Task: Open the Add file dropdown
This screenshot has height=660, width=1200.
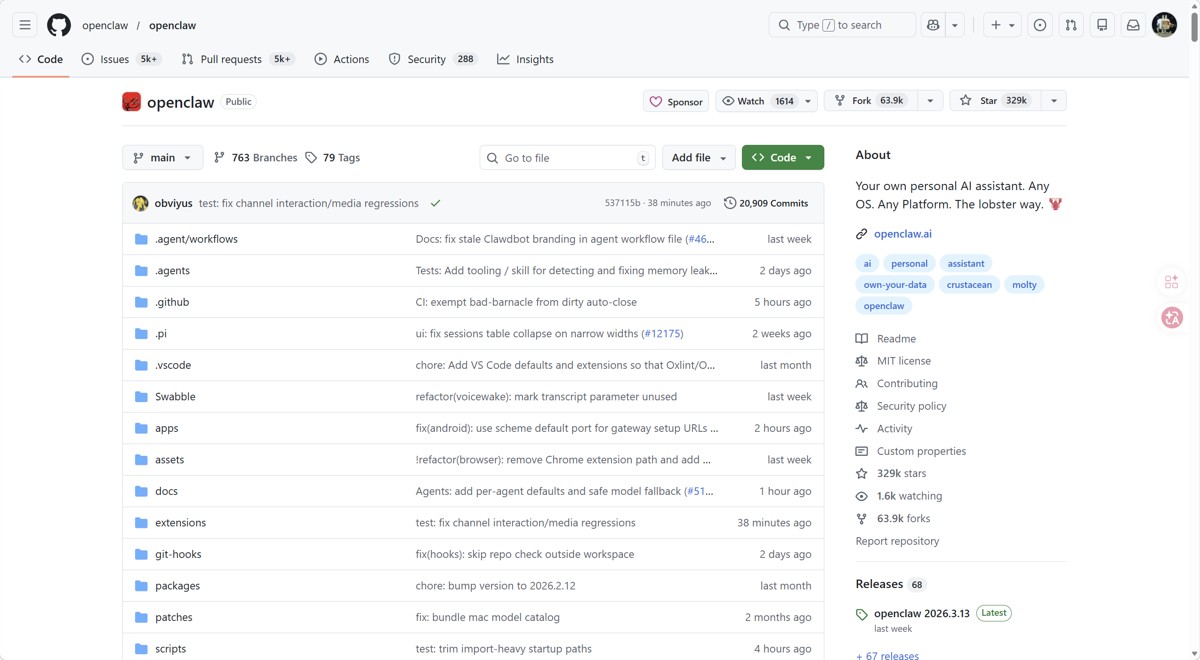Action: click(x=698, y=158)
